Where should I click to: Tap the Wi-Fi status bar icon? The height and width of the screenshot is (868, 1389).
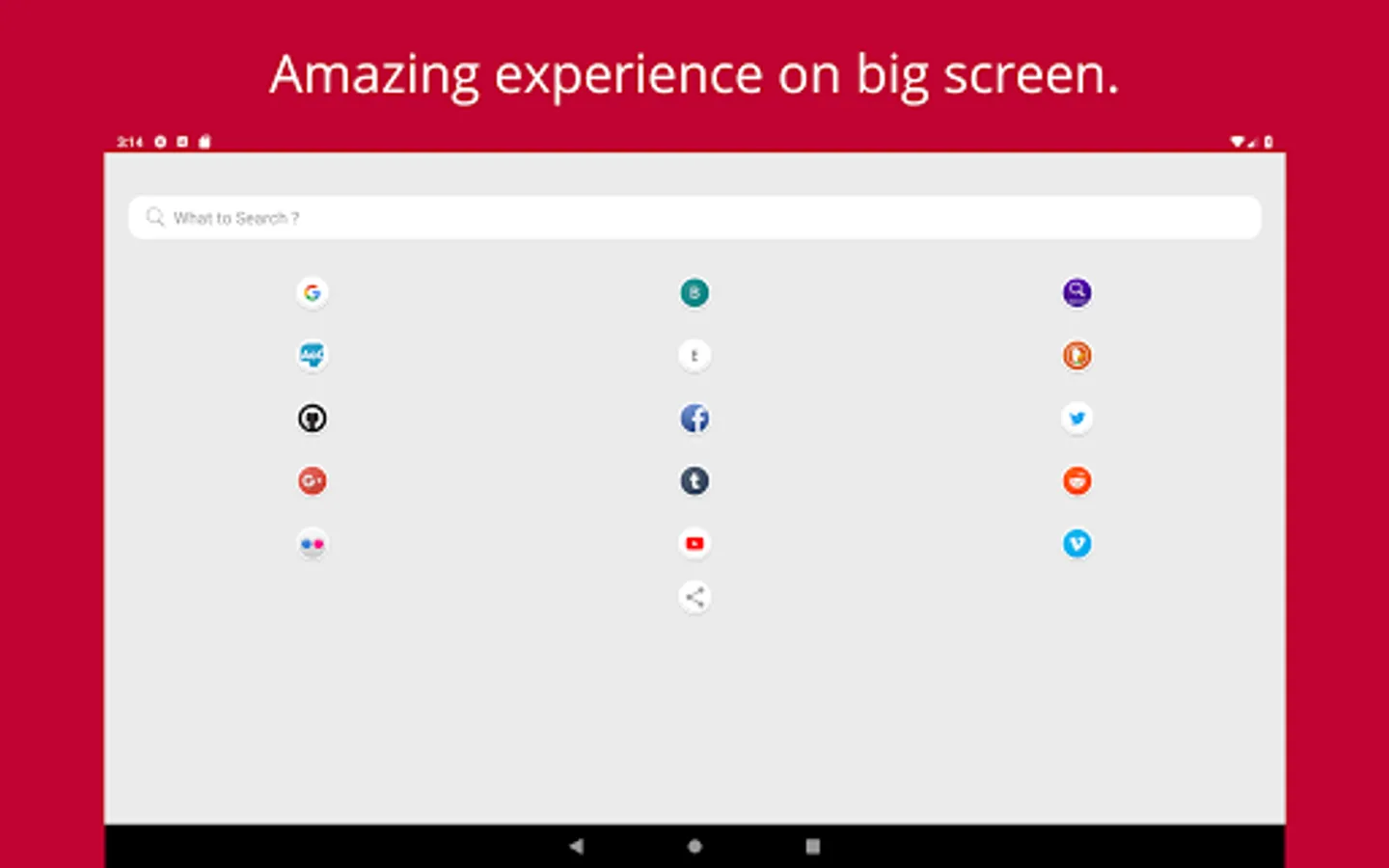click(1238, 142)
